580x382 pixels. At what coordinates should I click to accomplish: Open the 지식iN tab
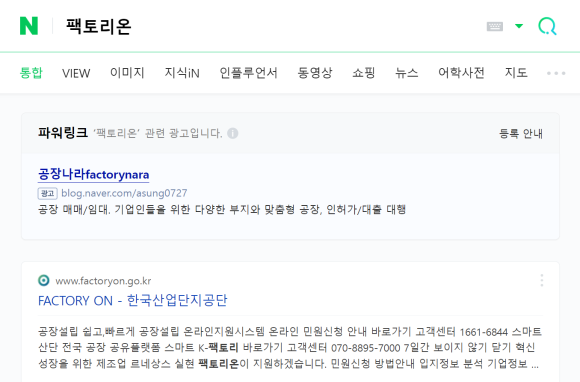click(x=182, y=72)
